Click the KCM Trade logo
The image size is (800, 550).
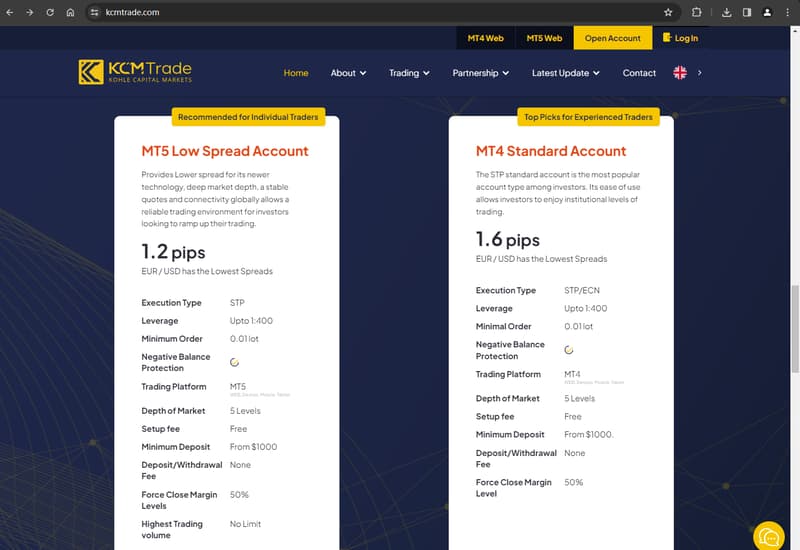pyautogui.click(x=135, y=72)
